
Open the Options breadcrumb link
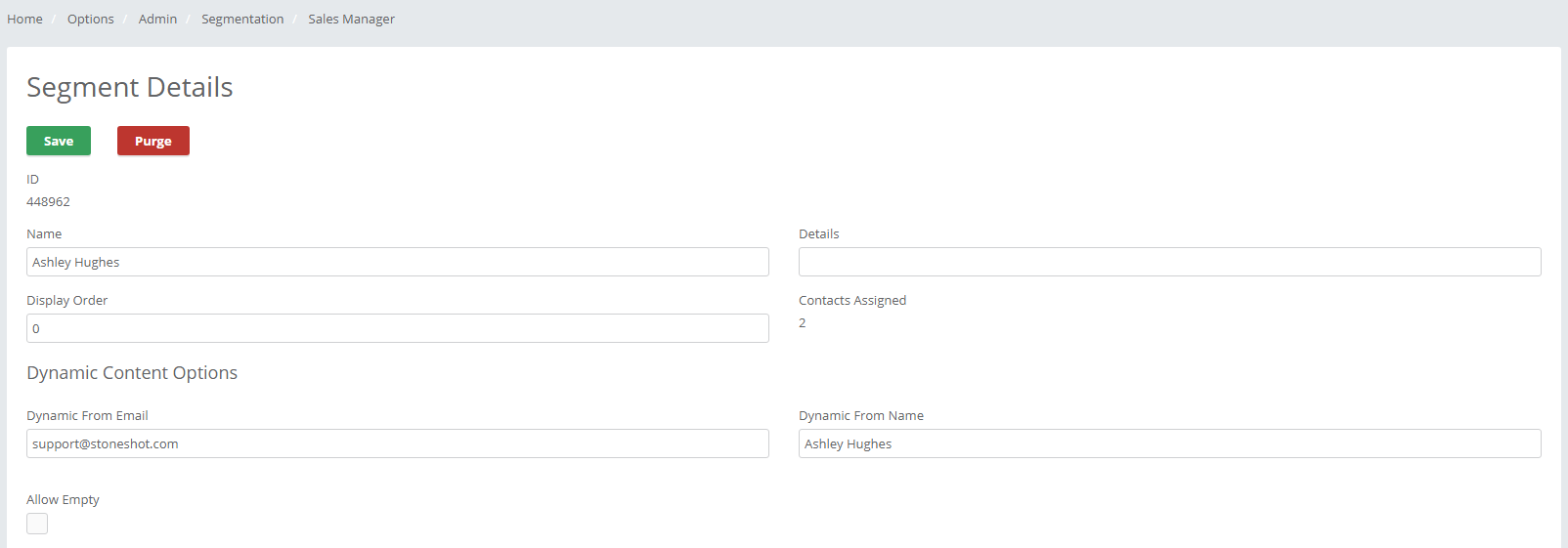pos(90,19)
